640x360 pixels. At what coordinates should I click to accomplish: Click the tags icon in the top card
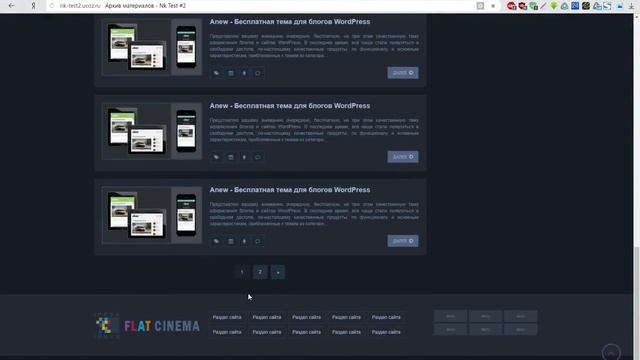[x=216, y=73]
